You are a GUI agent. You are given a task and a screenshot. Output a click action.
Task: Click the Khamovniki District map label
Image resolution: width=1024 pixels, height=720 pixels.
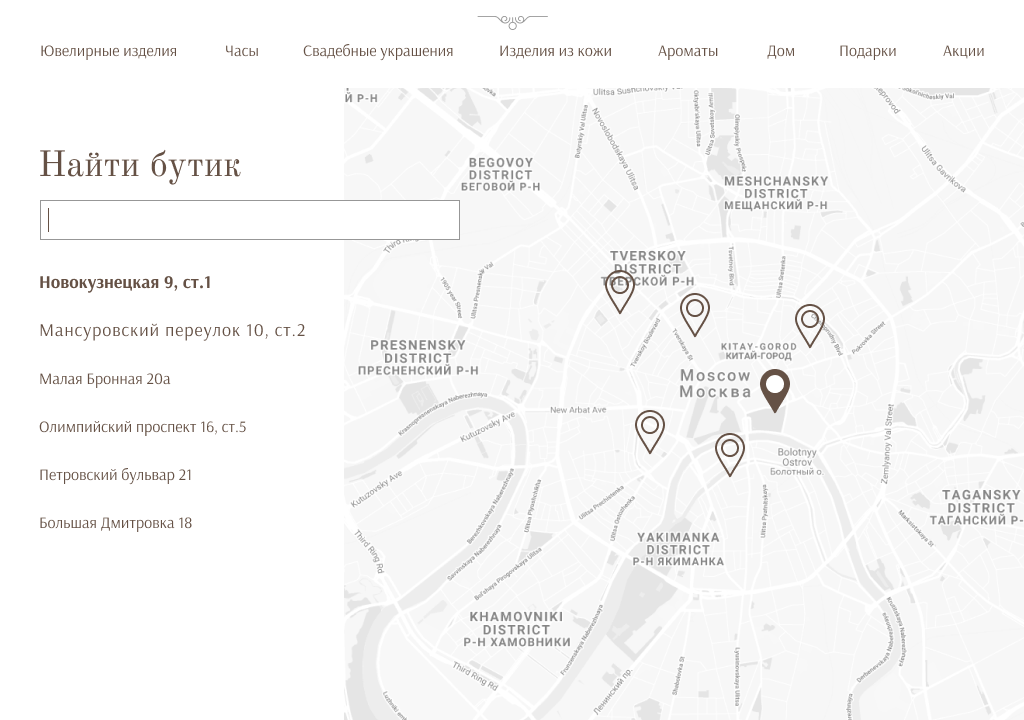(x=517, y=629)
